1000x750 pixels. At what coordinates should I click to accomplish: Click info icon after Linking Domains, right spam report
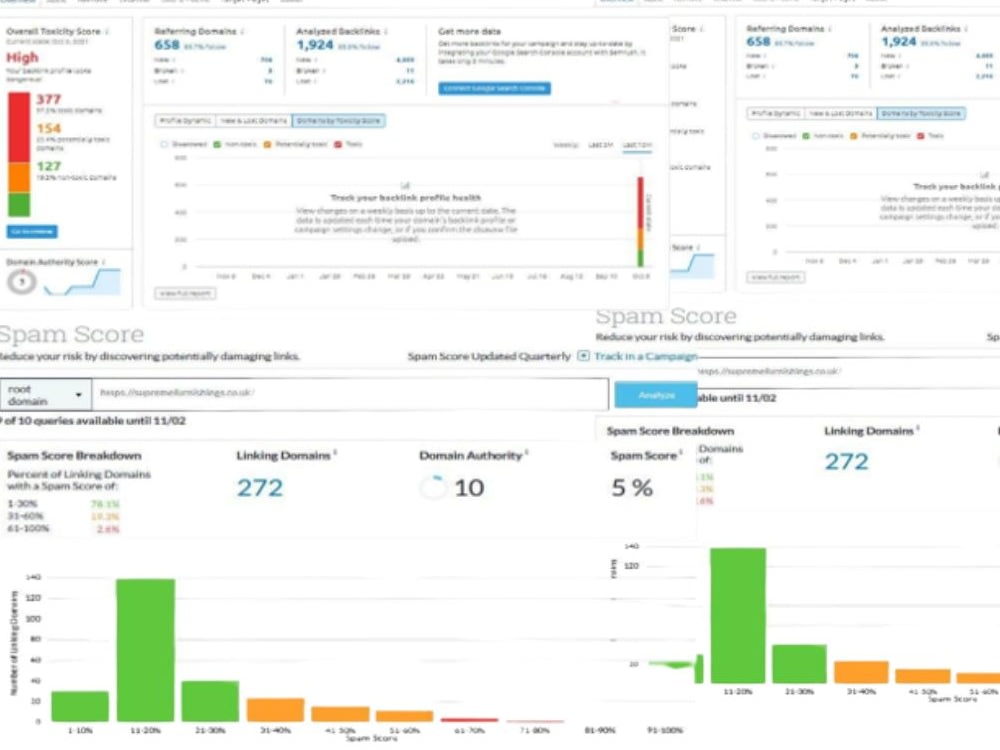918,429
